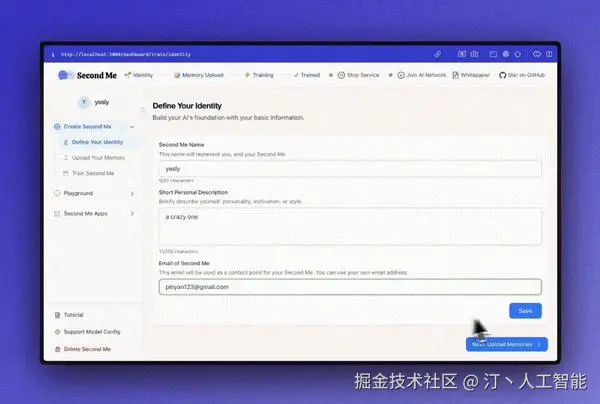Click the Second Me logo icon
The image size is (600, 404).
pos(64,75)
